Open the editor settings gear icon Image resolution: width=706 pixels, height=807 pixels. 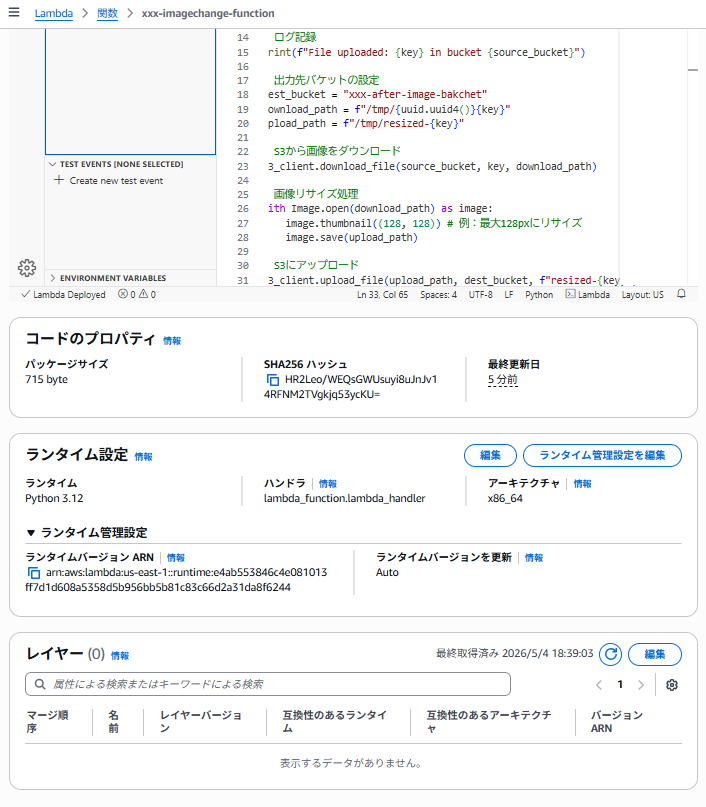27,268
